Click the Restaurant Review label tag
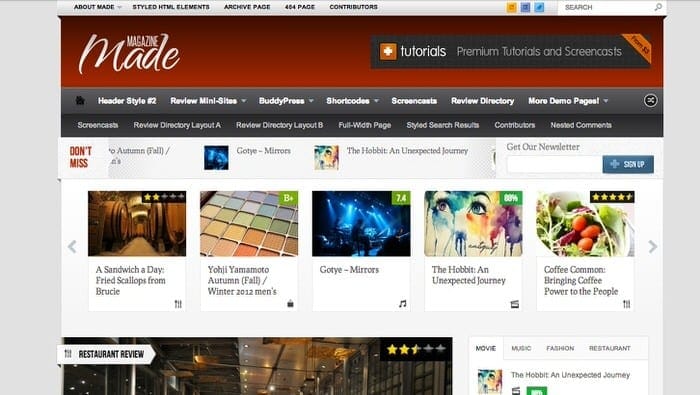The width and height of the screenshot is (700, 395). (106, 354)
